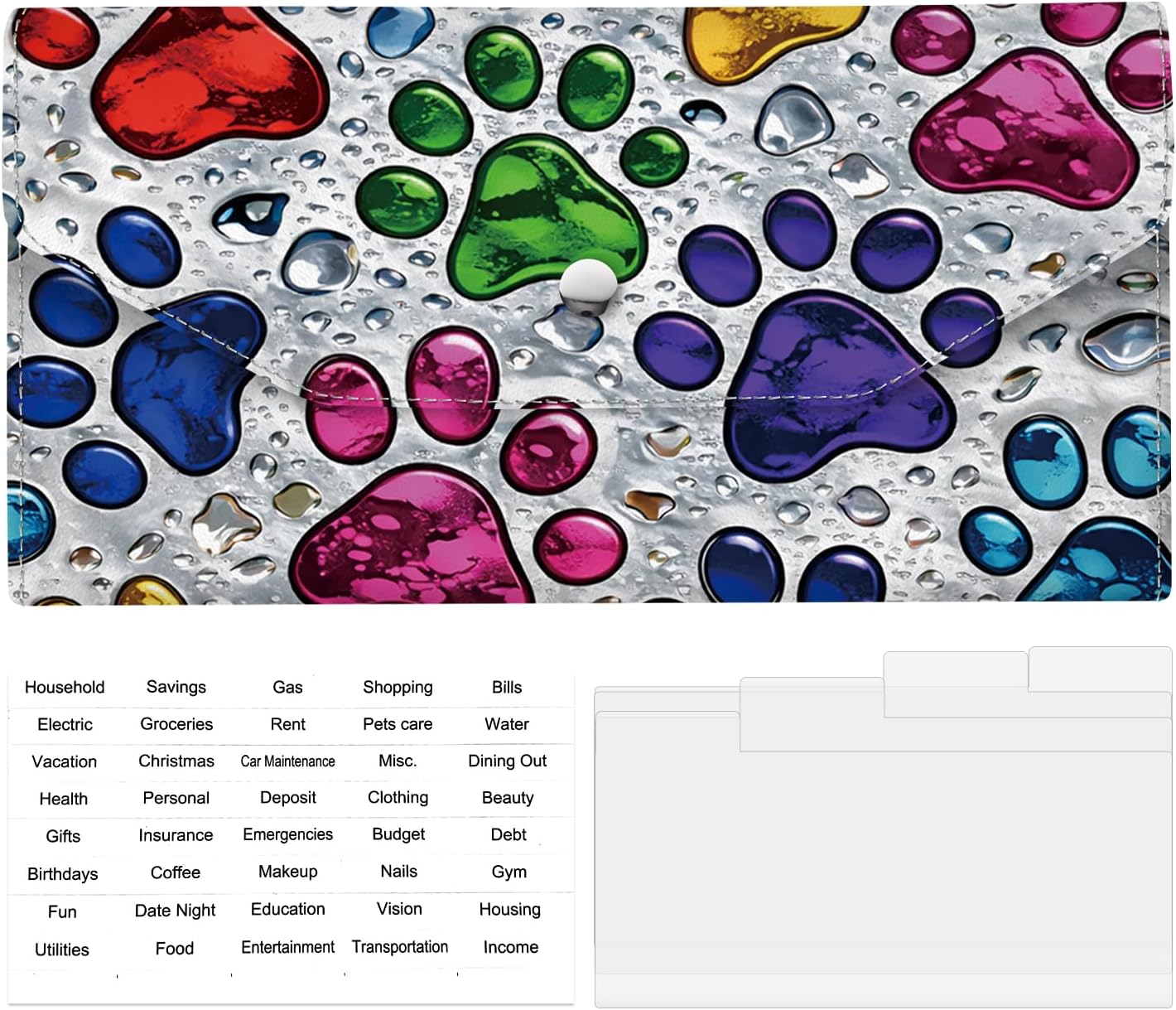The image size is (1176, 1010).
Task: Select the 'Education' label
Action: [x=287, y=909]
